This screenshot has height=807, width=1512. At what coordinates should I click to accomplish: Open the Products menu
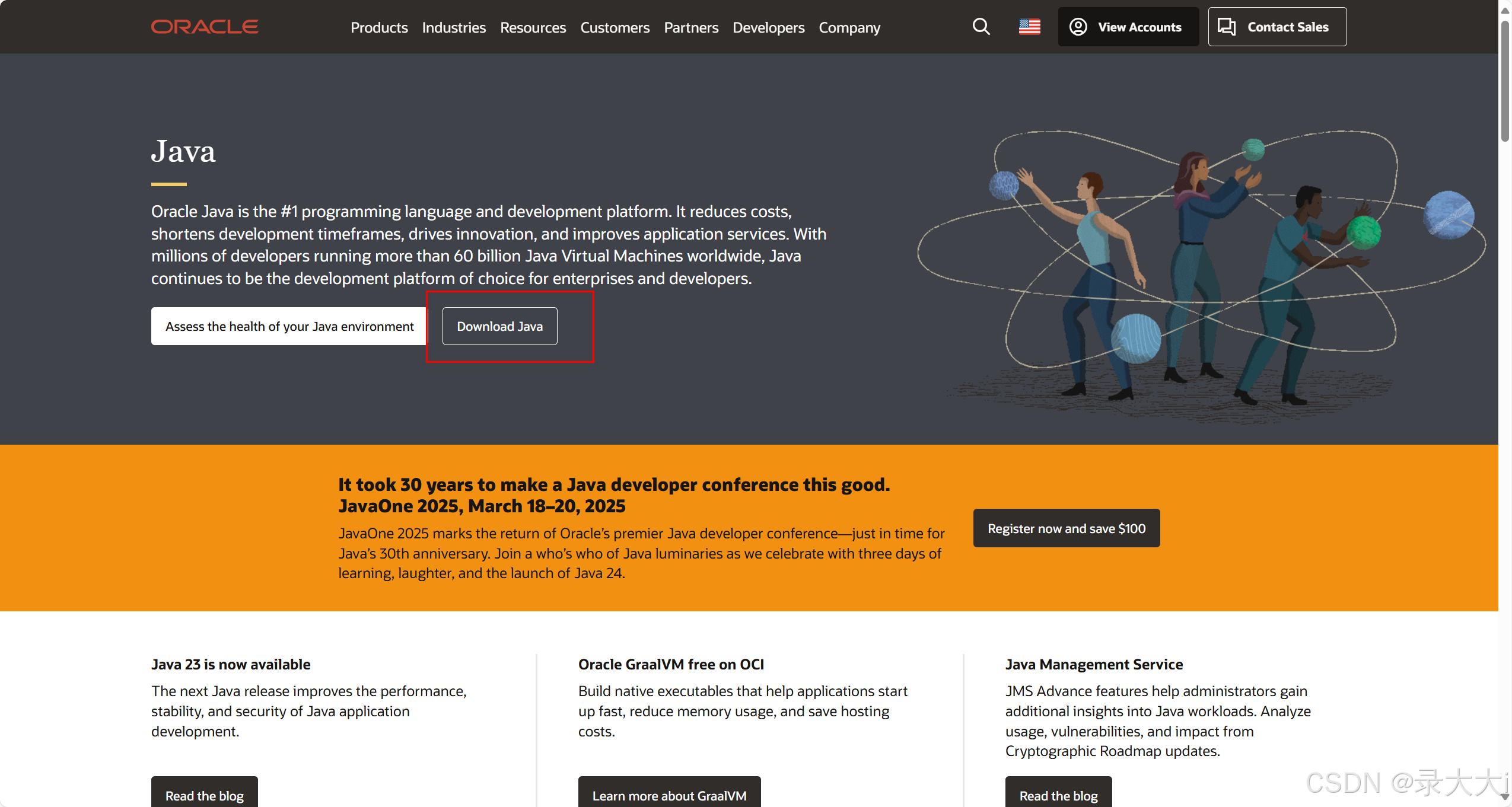379,27
